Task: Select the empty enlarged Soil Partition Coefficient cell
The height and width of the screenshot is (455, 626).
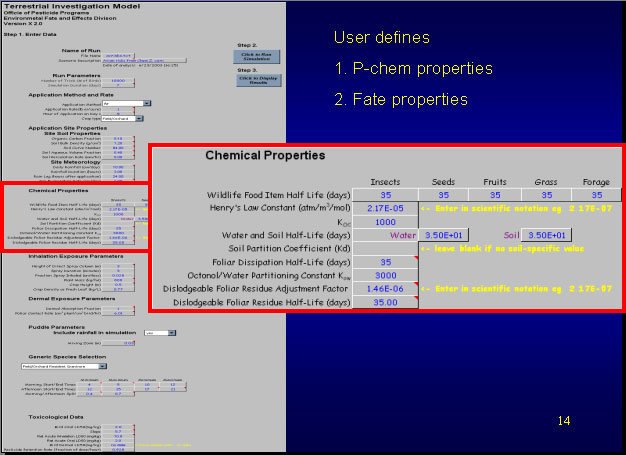Action: point(385,248)
